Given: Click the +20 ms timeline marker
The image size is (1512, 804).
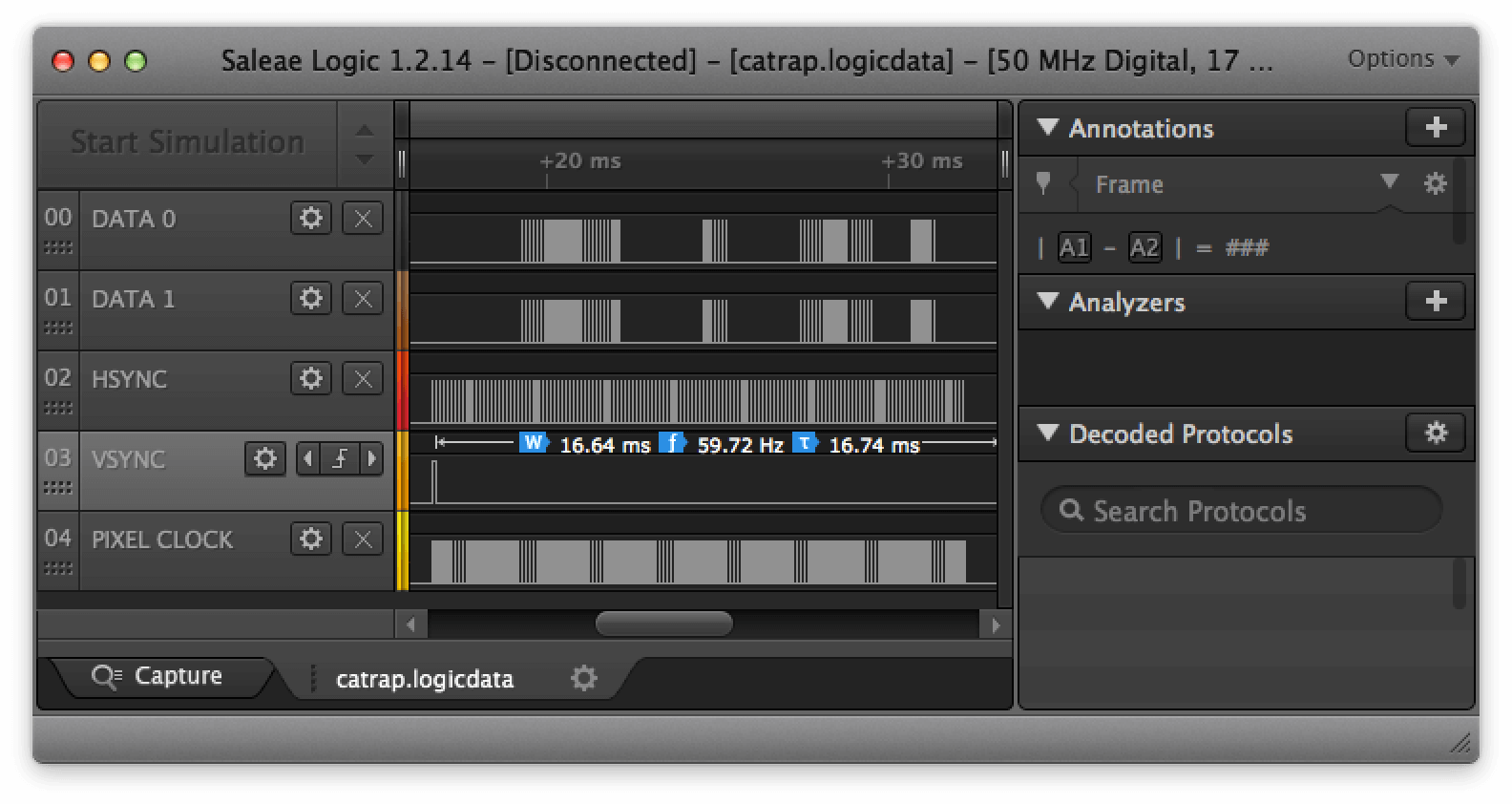Looking at the screenshot, I should [580, 160].
